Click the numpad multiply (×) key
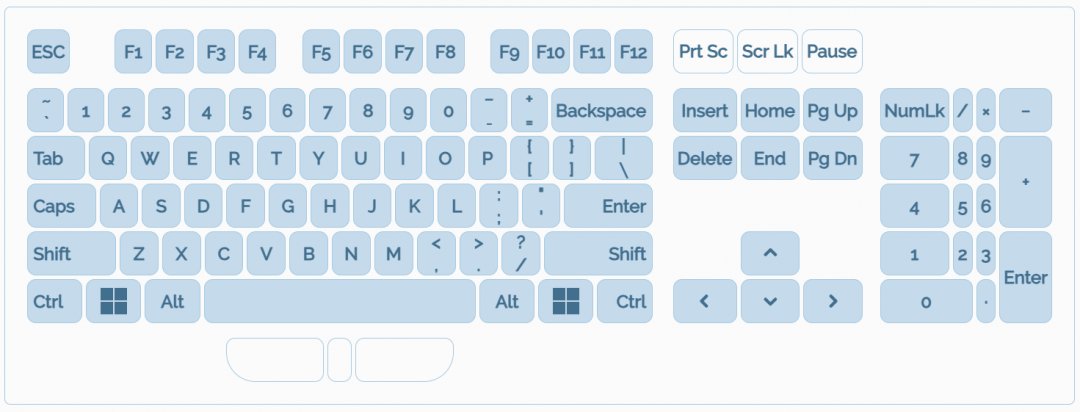 985,110
